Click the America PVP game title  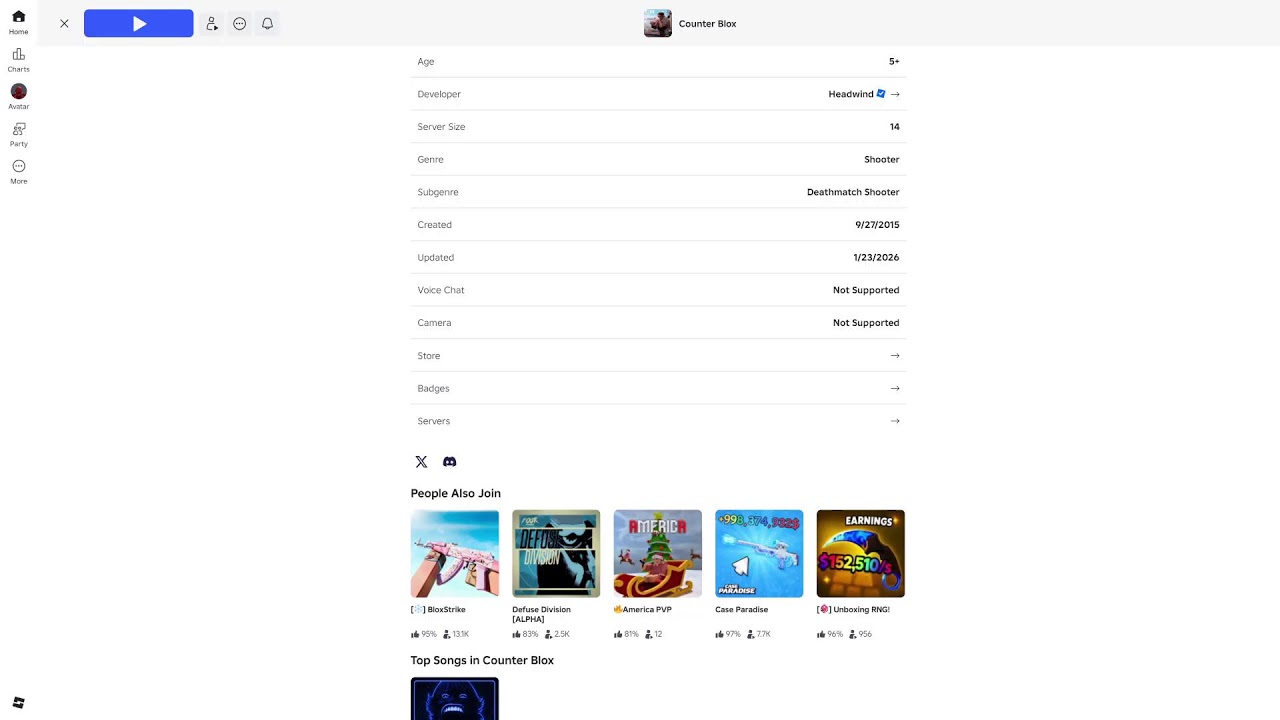coord(643,609)
